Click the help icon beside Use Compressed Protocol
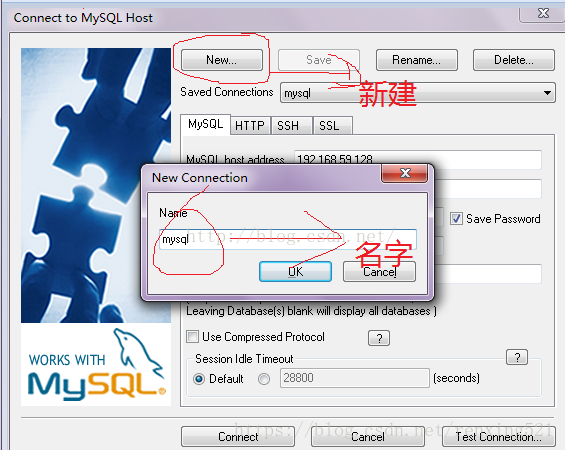 point(379,338)
